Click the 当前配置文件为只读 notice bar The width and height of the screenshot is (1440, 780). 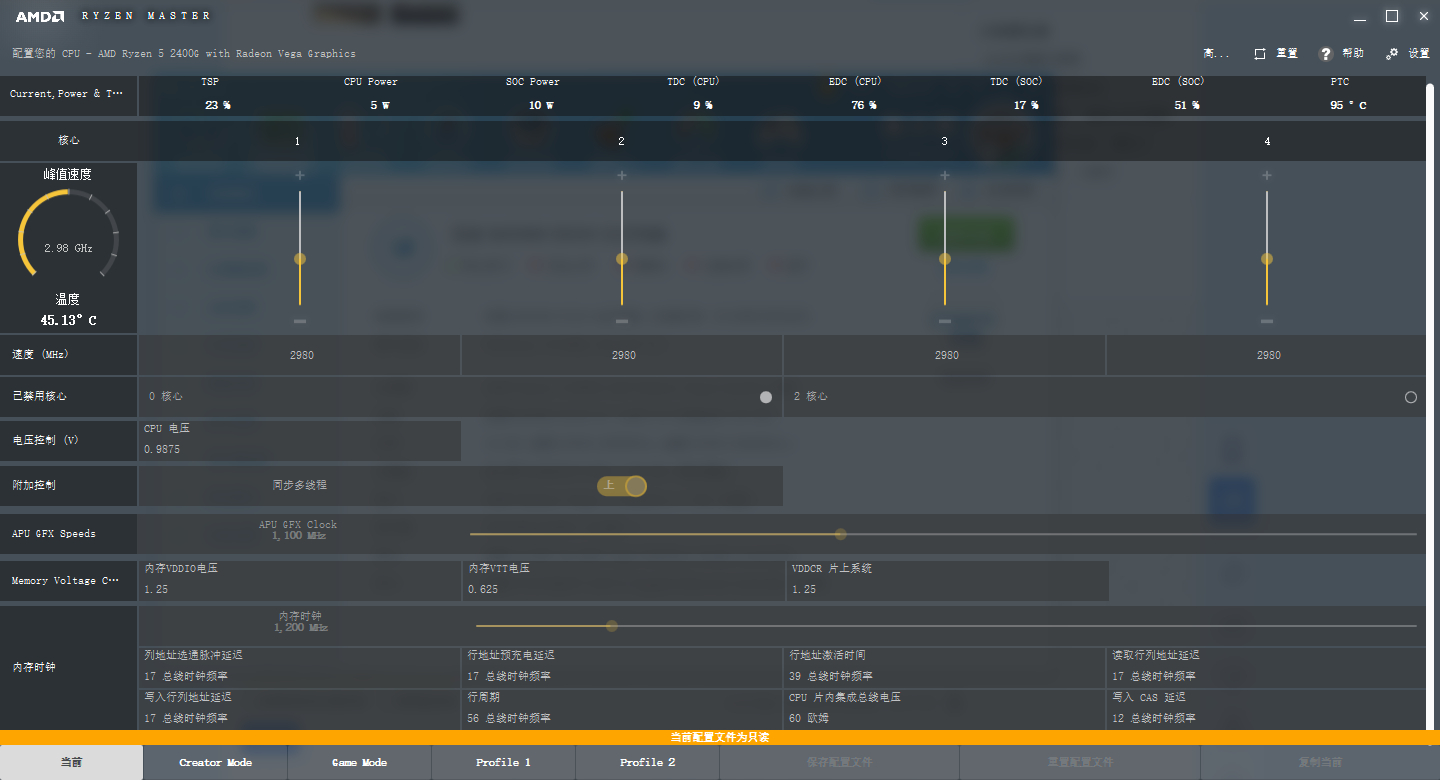[720, 737]
